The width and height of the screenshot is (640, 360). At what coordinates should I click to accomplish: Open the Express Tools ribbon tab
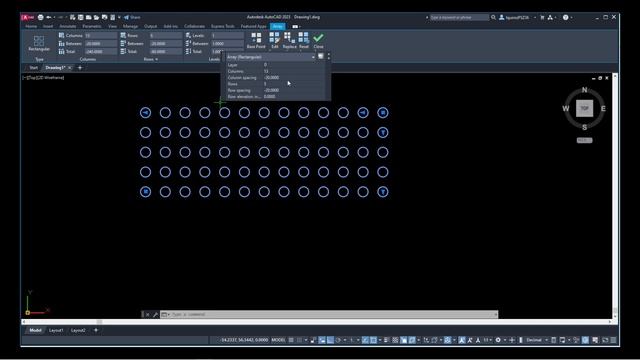222,26
